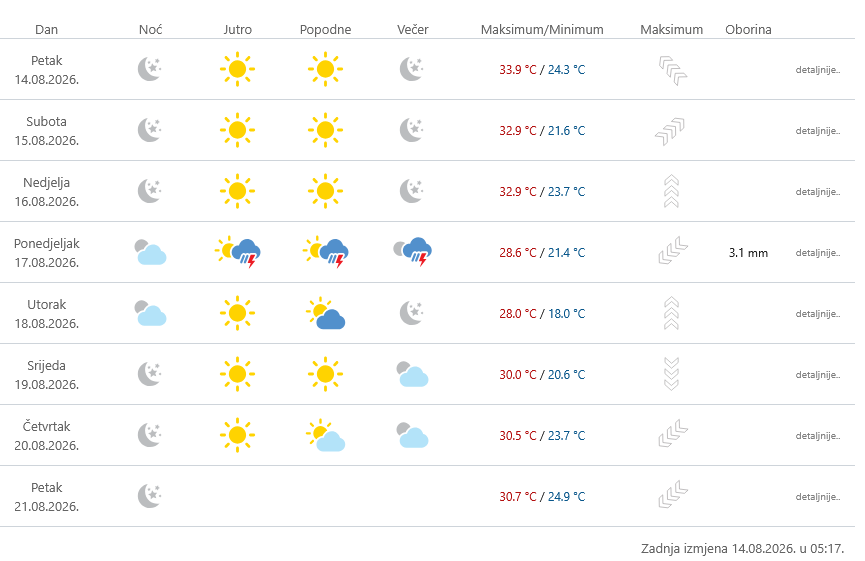
Task: Click the thunderstorm icon for Monday evening
Action: click(413, 252)
